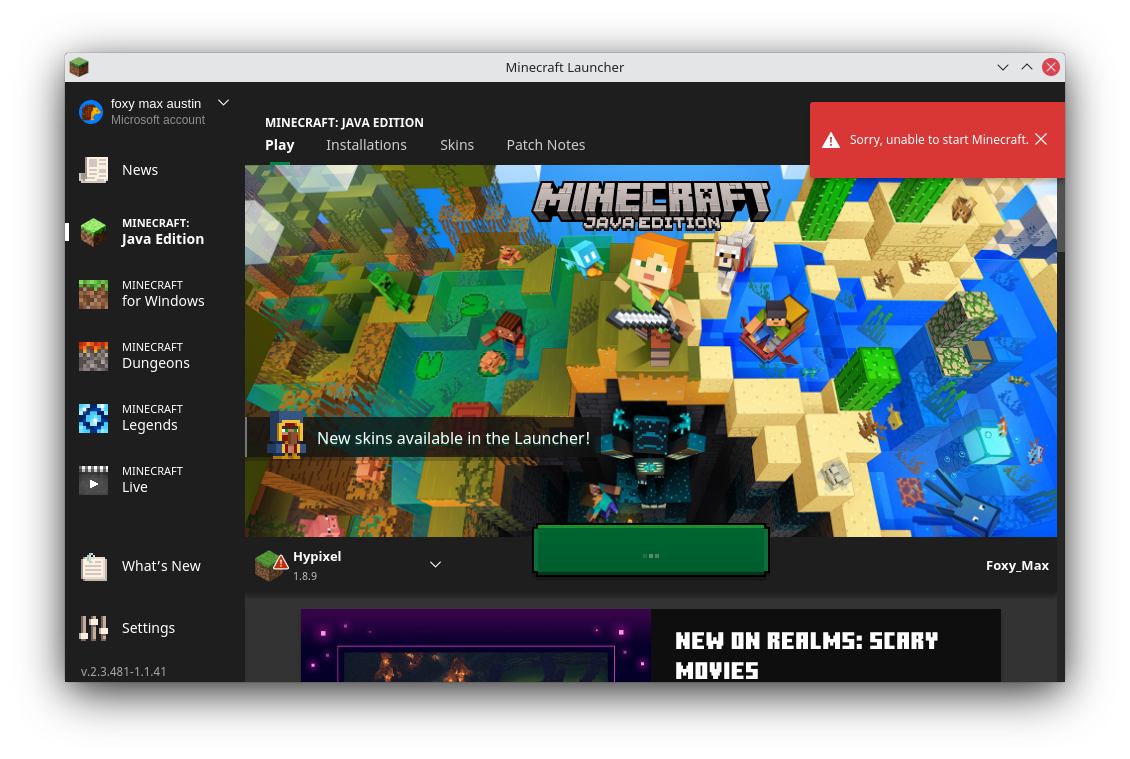Open the Minecraft Live clapperboard icon
Viewport: 1130px width, 759px height.
94,480
